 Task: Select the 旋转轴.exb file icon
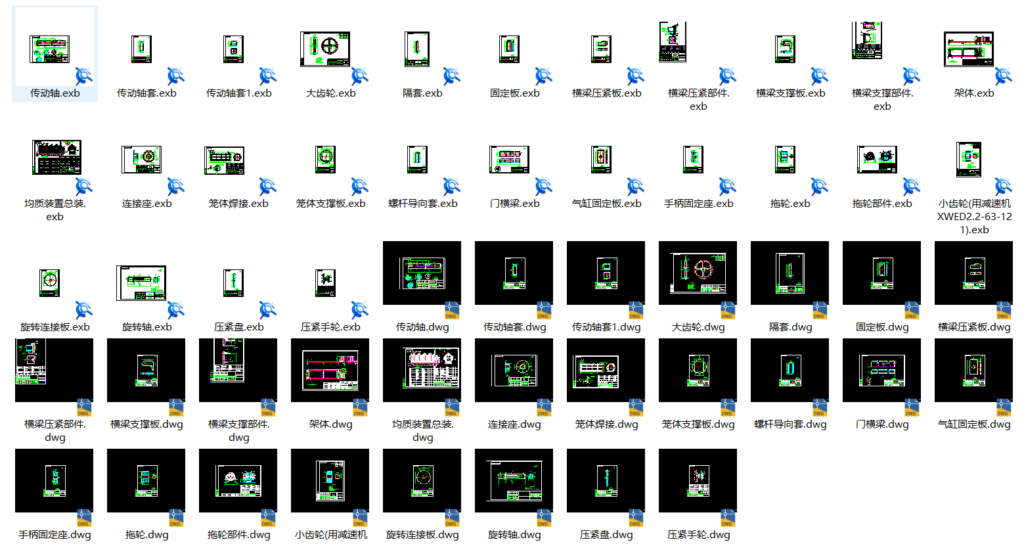(x=141, y=283)
